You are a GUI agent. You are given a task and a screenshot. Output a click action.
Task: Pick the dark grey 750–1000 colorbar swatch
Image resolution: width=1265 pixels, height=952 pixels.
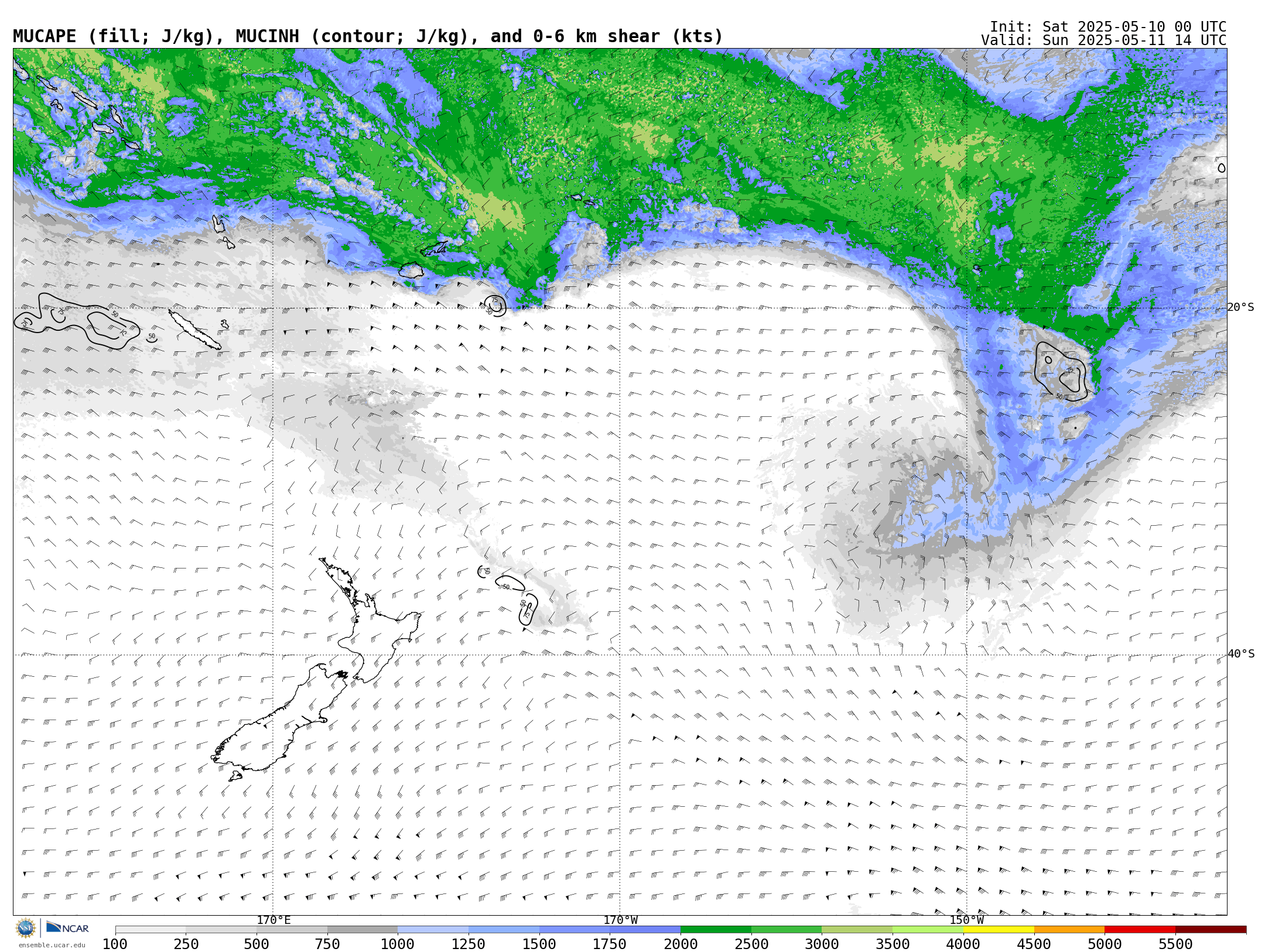(x=363, y=930)
